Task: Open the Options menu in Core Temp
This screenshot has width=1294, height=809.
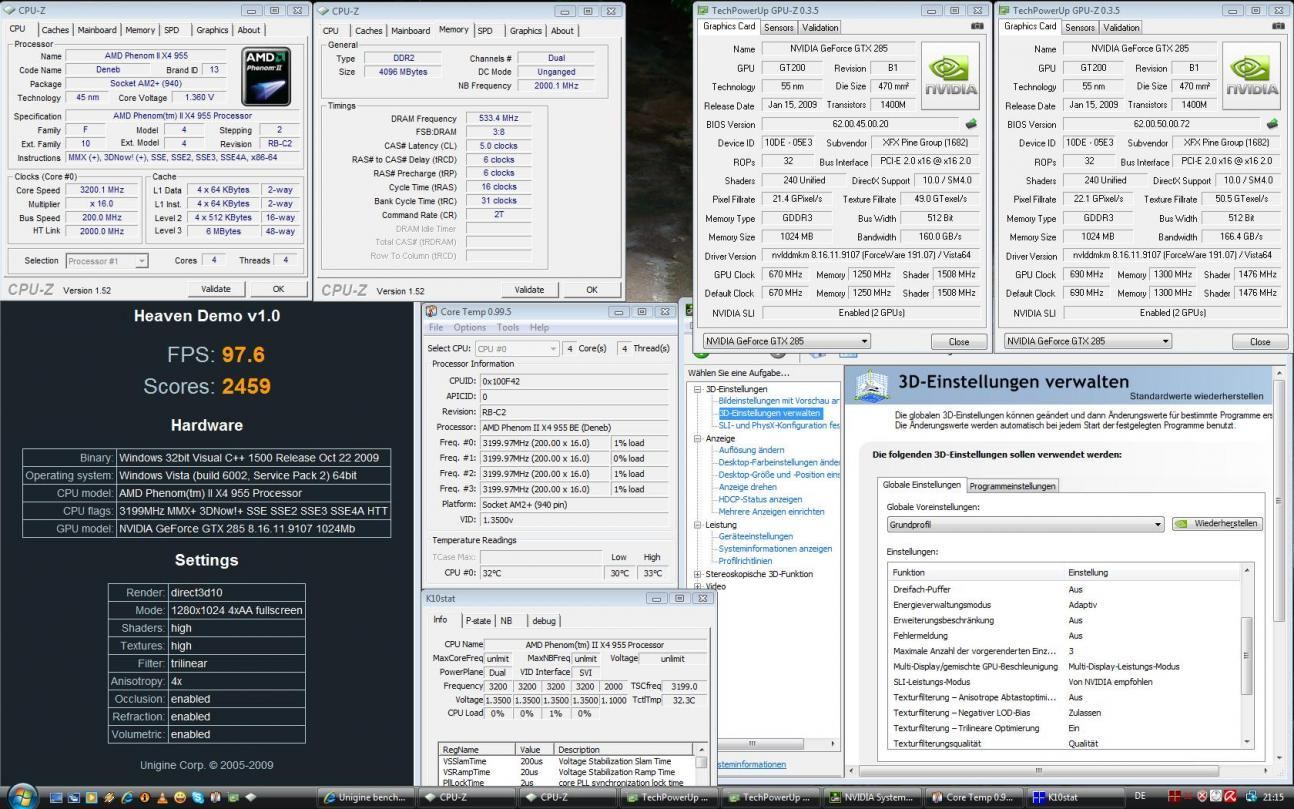Action: pos(469,328)
